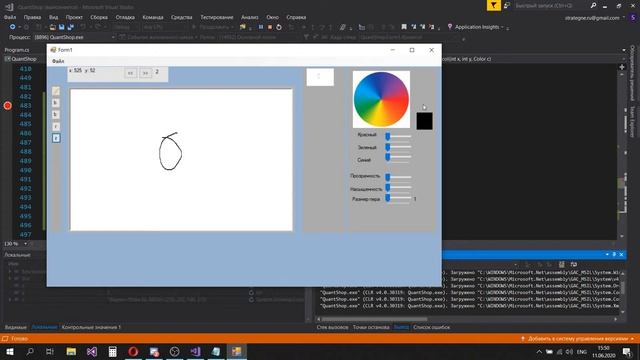The image size is (640, 360).
Task: Adjust the Синий (blue) slider
Action: [x=398, y=157]
